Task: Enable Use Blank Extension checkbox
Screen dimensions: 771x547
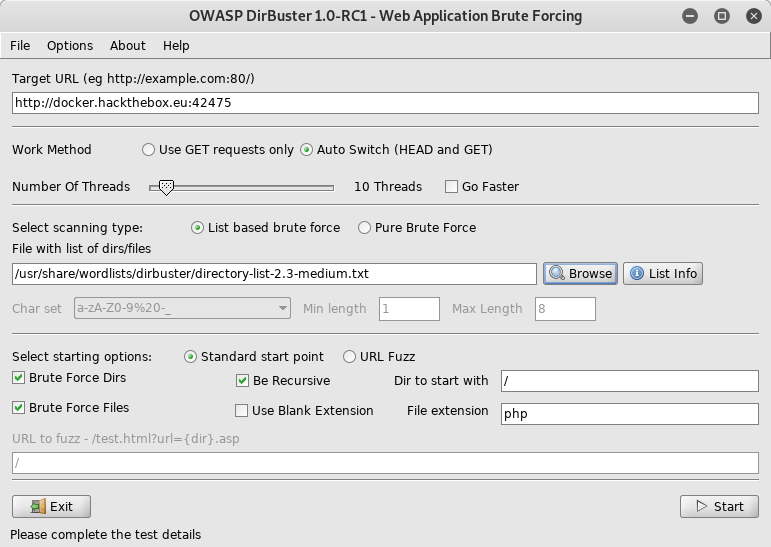Action: [x=241, y=410]
